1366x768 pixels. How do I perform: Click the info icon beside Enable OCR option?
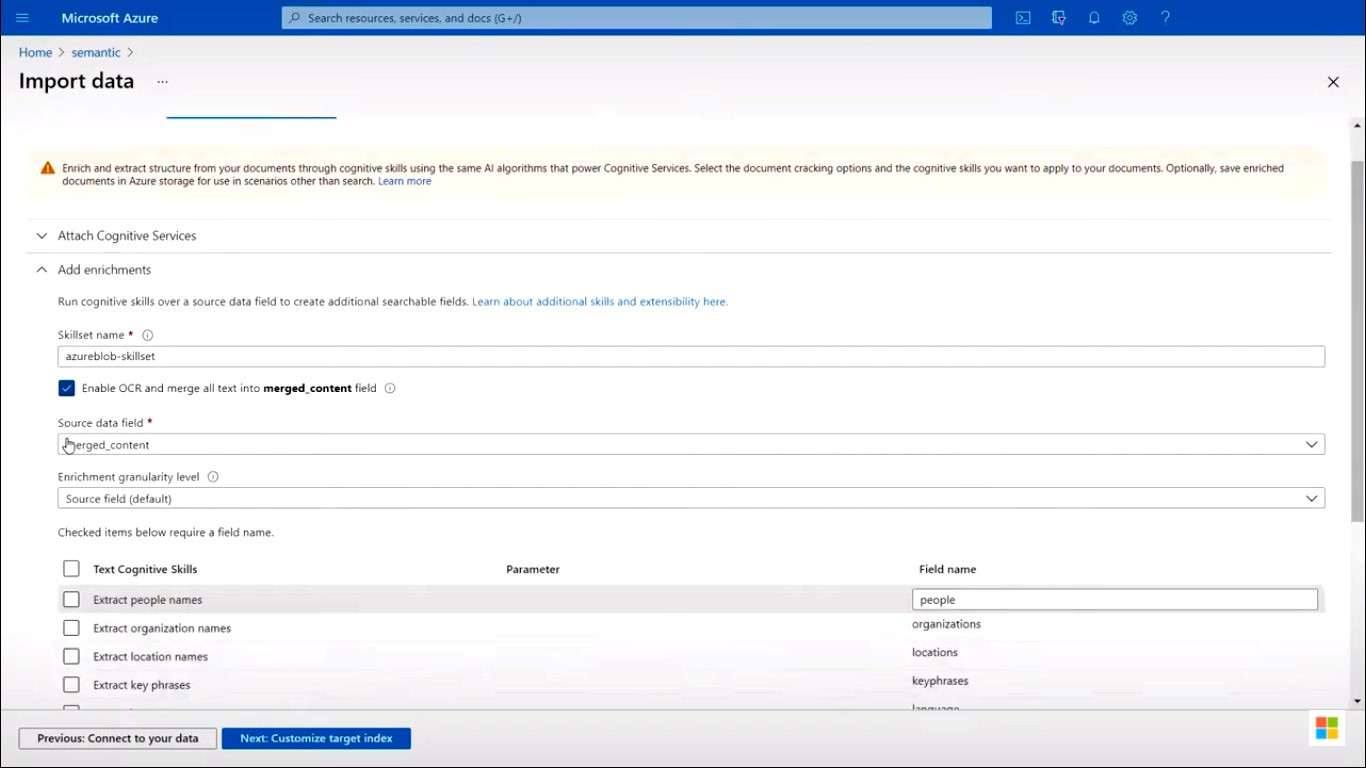pyautogui.click(x=390, y=388)
